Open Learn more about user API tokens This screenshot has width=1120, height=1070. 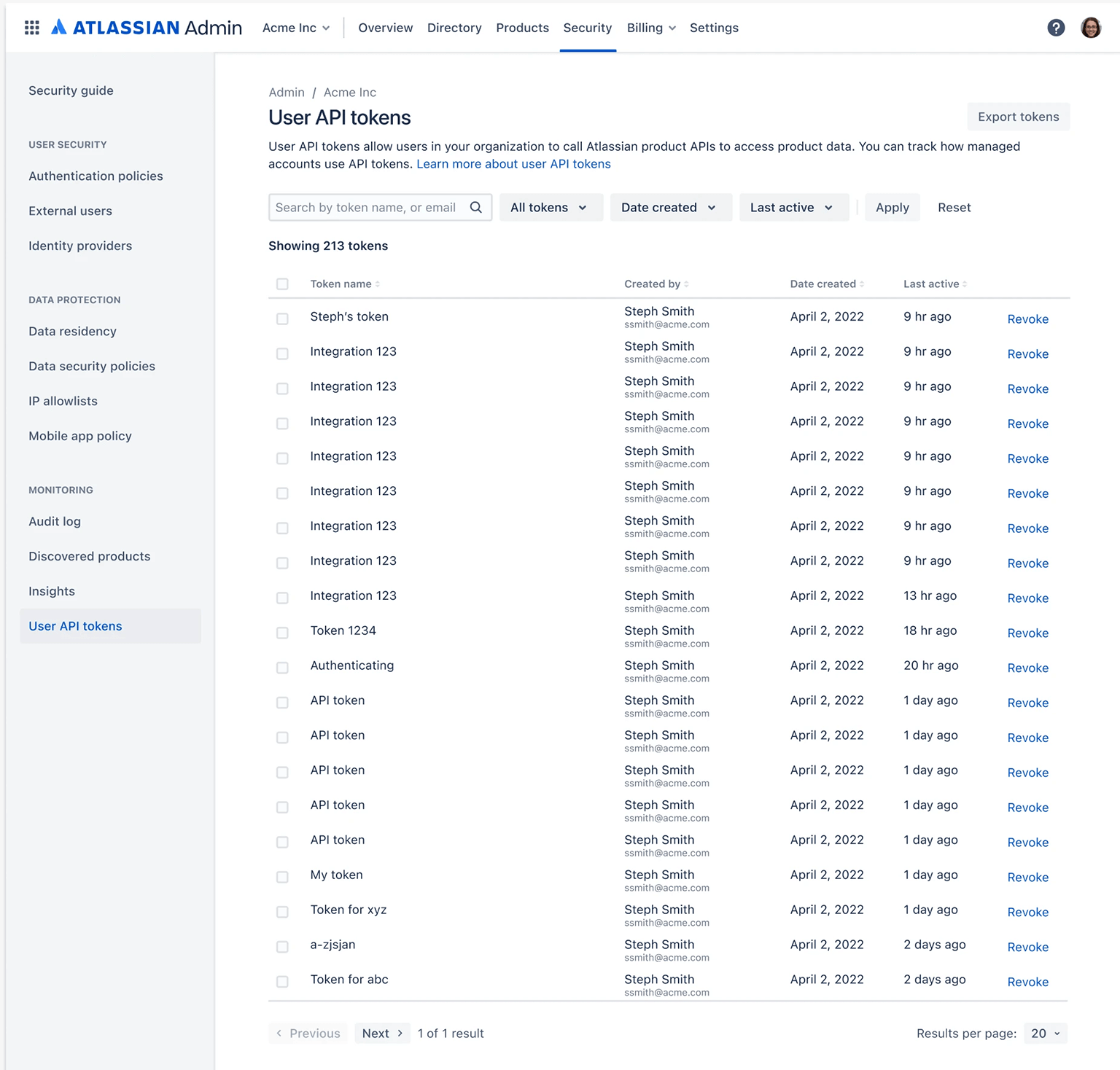tap(513, 164)
